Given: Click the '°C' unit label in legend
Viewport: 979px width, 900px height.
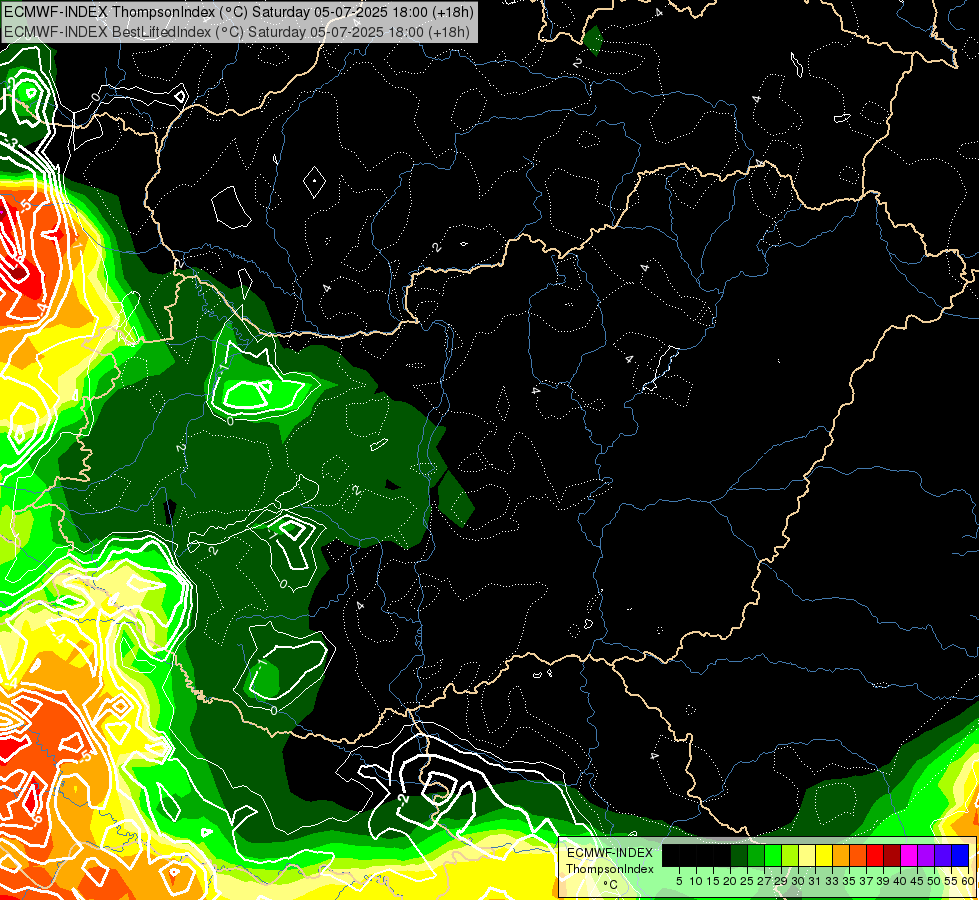Looking at the screenshot, I should (x=611, y=885).
